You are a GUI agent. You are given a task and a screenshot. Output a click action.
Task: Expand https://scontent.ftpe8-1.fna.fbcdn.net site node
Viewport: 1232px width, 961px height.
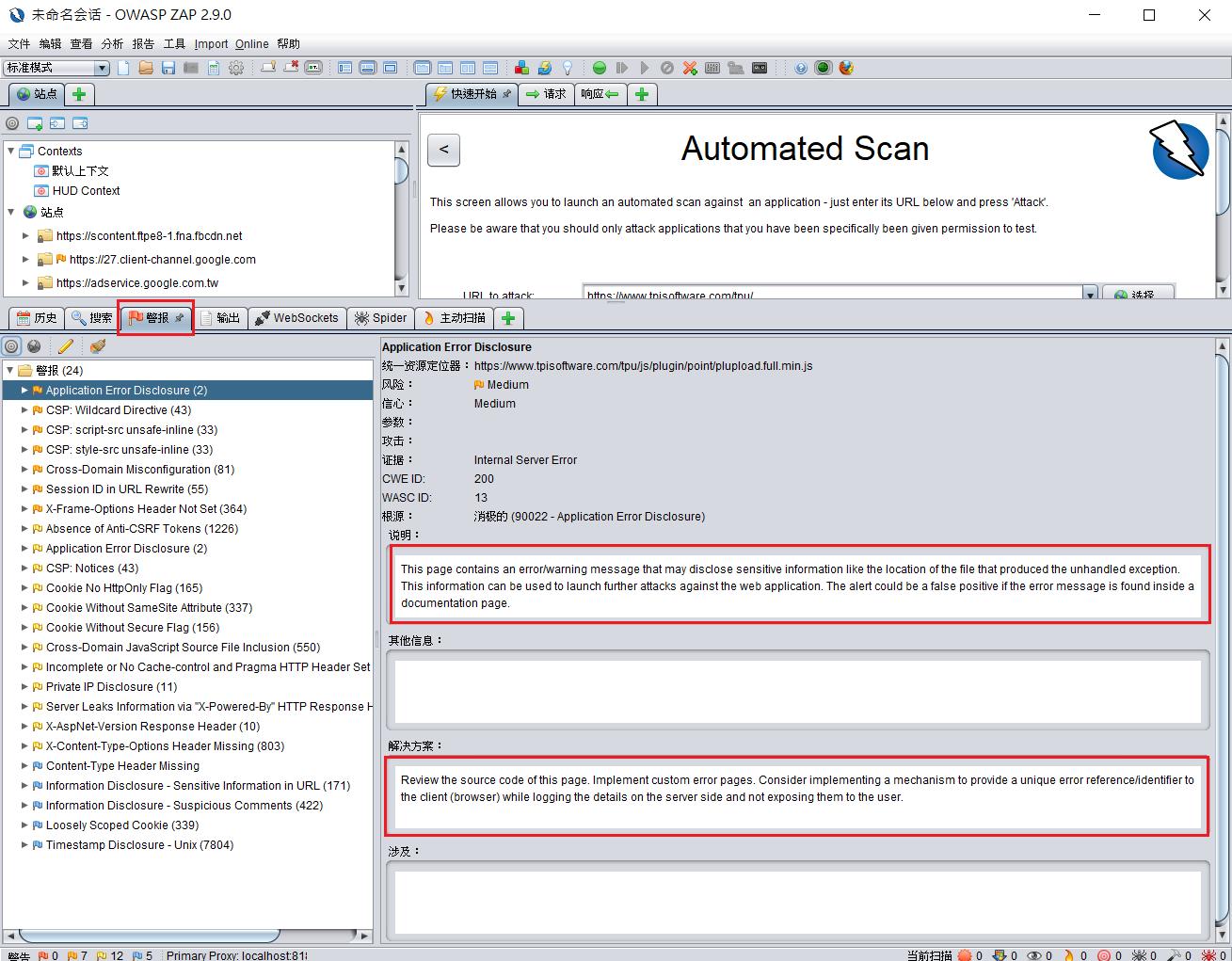pyautogui.click(x=26, y=236)
